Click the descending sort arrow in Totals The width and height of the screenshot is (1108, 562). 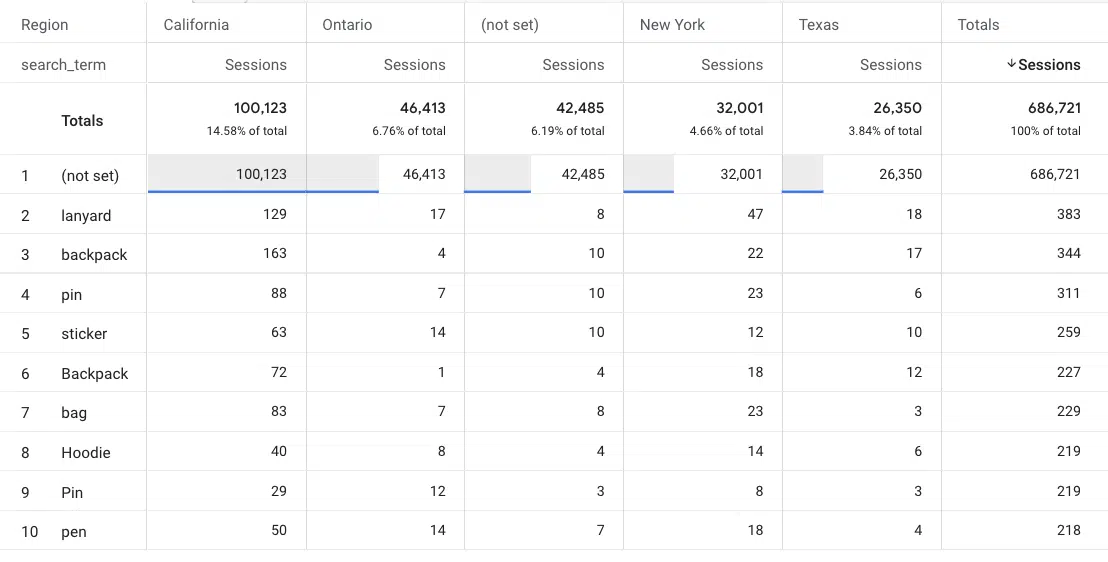pyautogui.click(x=1011, y=64)
